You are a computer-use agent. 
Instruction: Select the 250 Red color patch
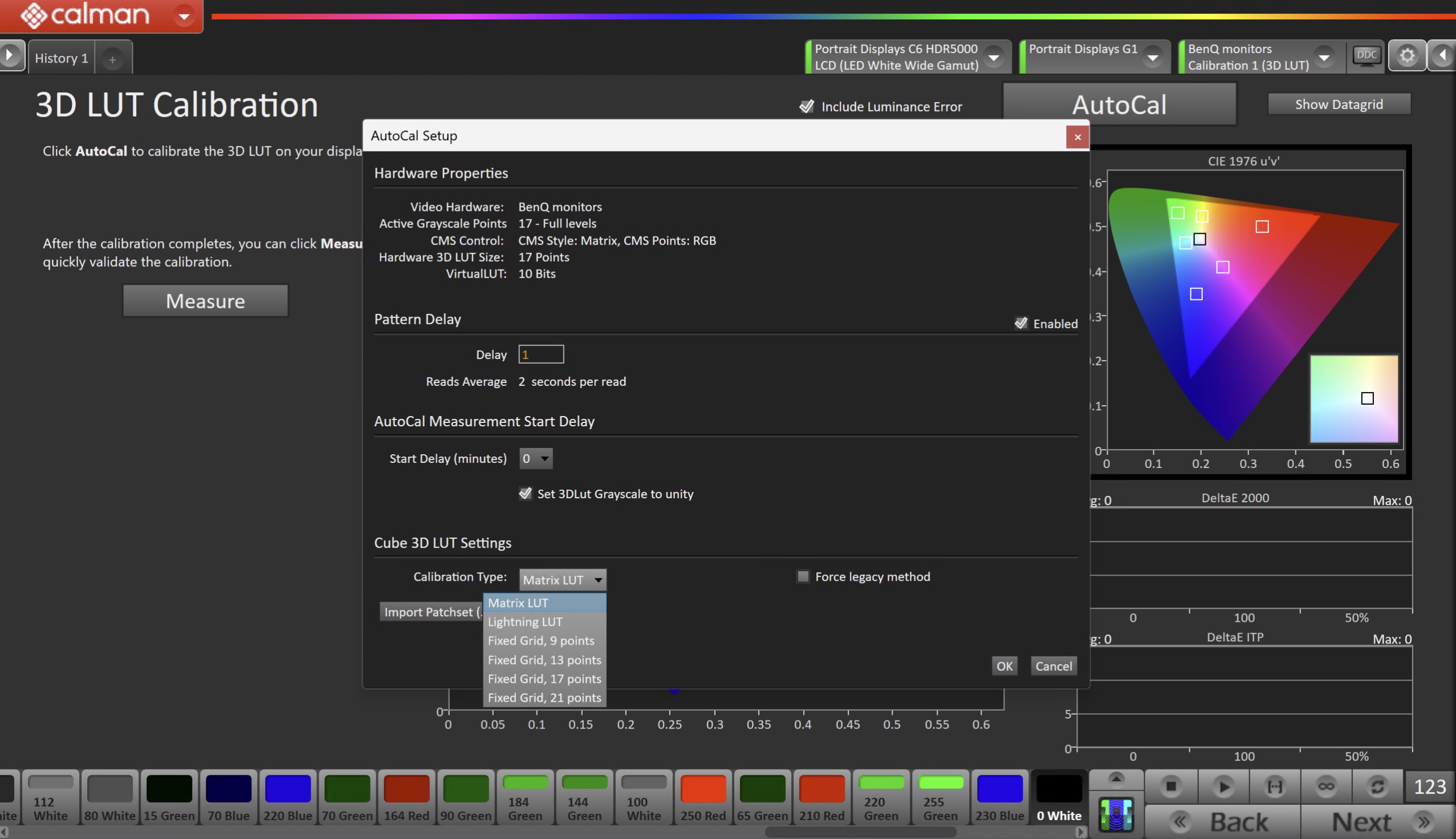click(x=703, y=797)
